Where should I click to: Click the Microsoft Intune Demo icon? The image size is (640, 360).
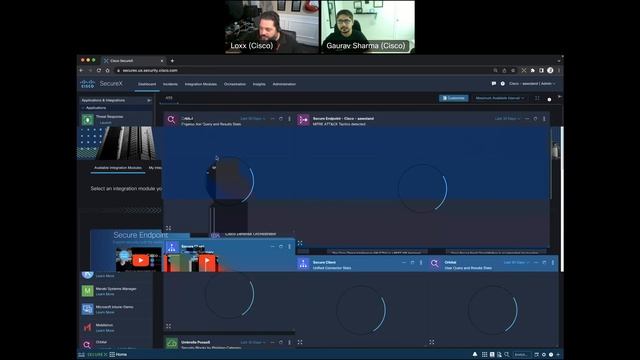point(87,309)
